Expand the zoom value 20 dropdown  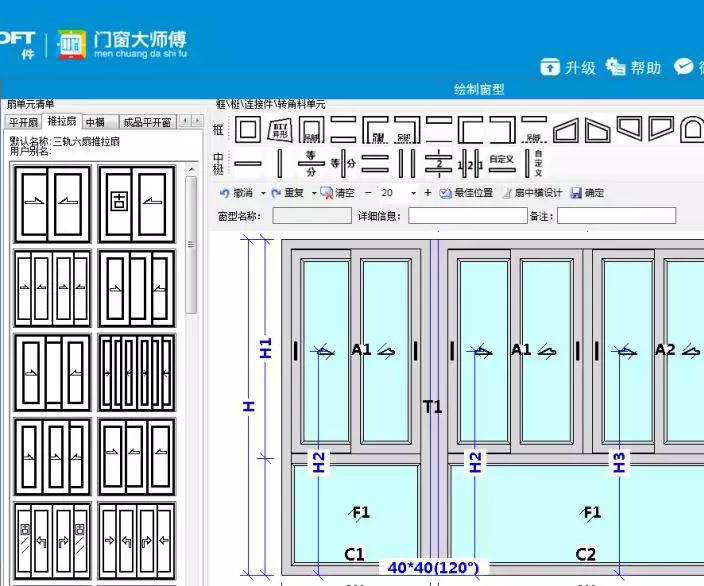coord(414,194)
